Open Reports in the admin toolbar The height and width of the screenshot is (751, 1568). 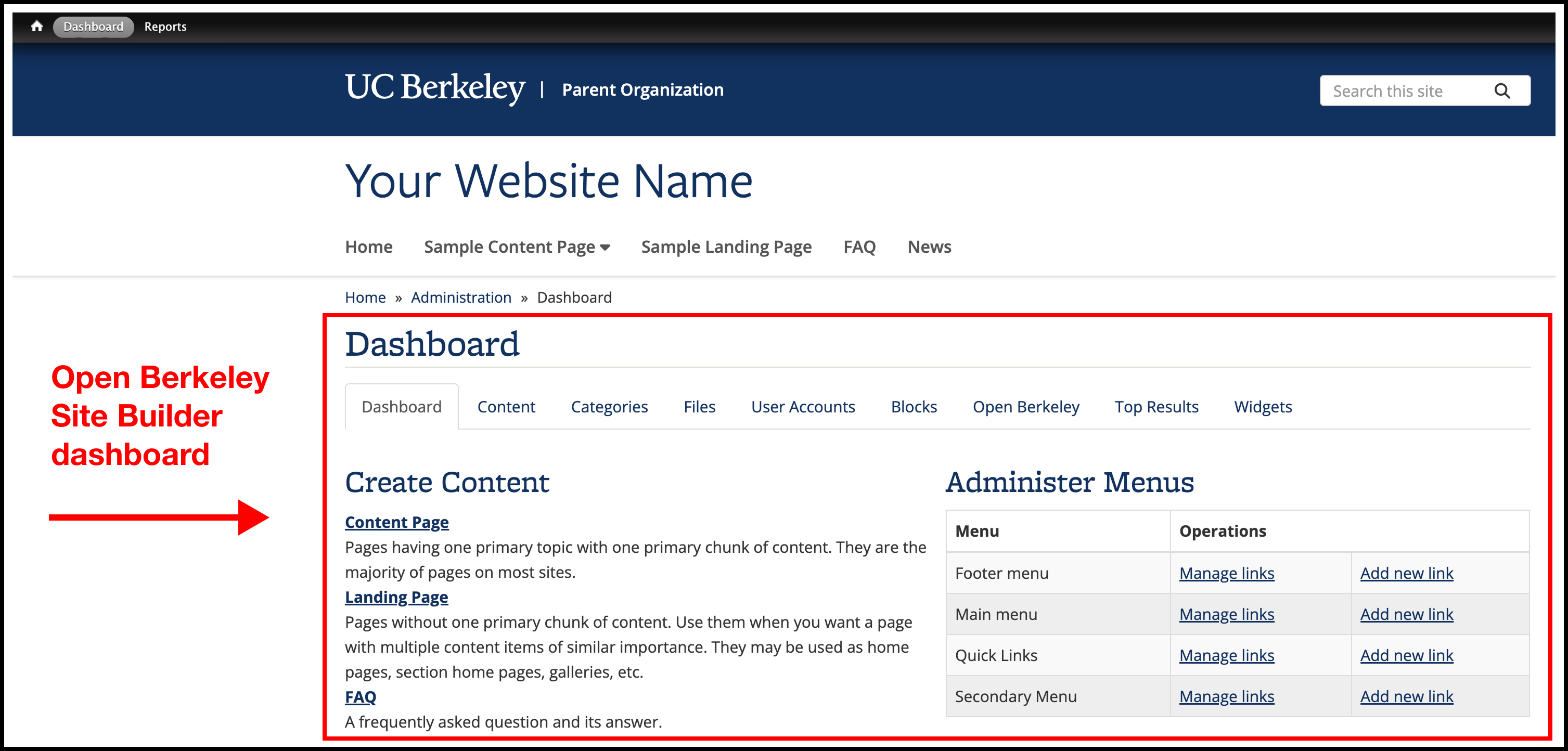tap(165, 27)
